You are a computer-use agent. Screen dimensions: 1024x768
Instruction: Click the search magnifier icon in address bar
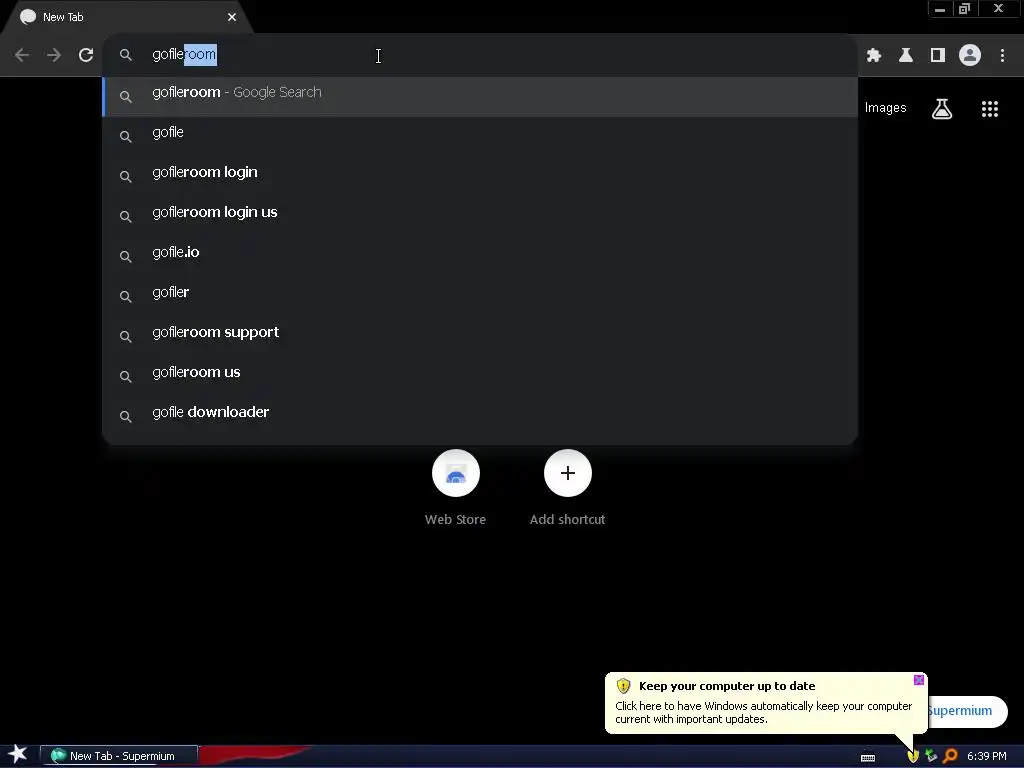point(125,56)
